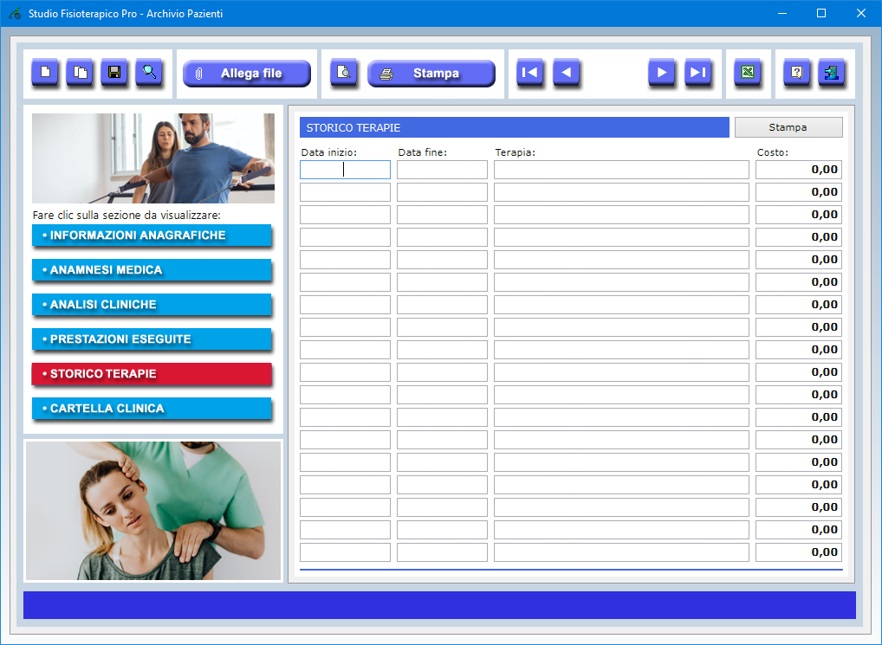Click the Data inizio column label
Image resolution: width=882 pixels, height=645 pixels.
point(329,152)
